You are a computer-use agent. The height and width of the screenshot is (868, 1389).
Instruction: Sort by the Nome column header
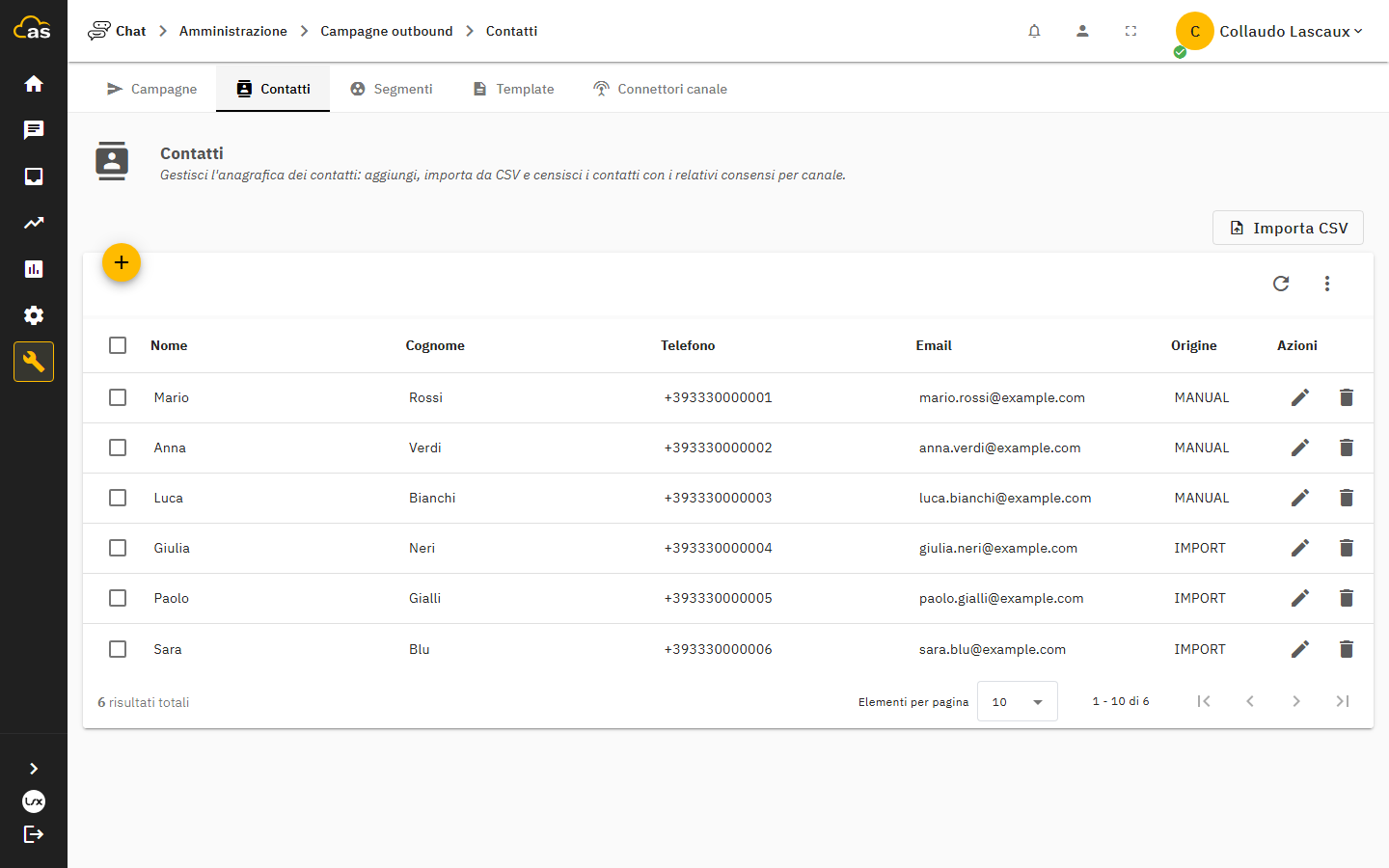(x=169, y=345)
